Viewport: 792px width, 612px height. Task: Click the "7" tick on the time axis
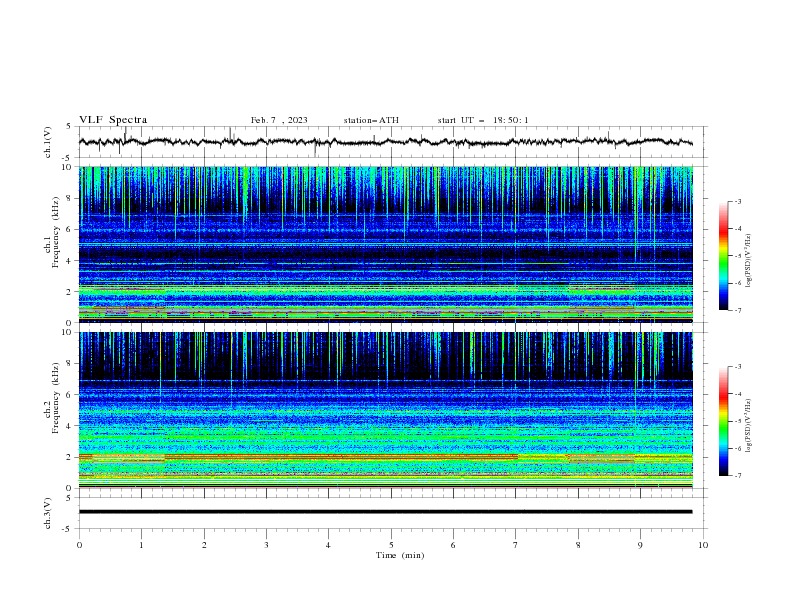(x=516, y=545)
